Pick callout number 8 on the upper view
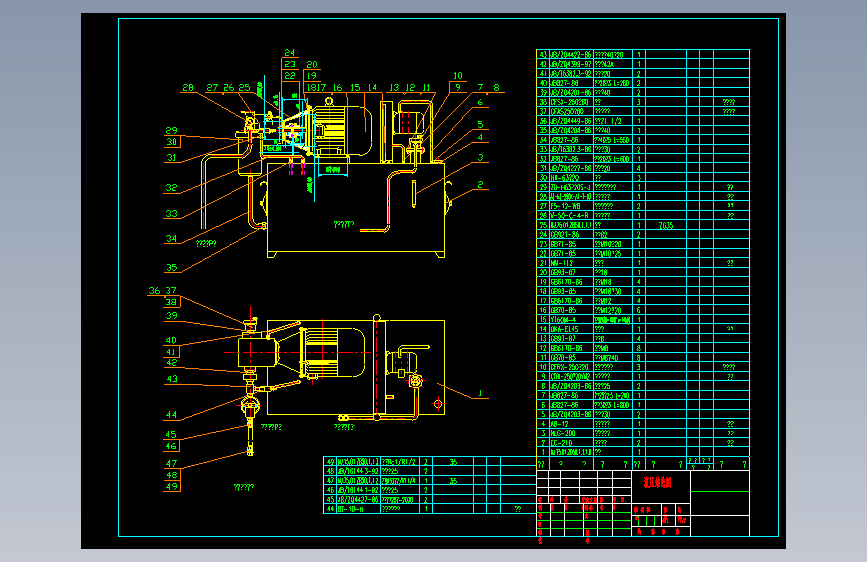 pyautogui.click(x=497, y=87)
